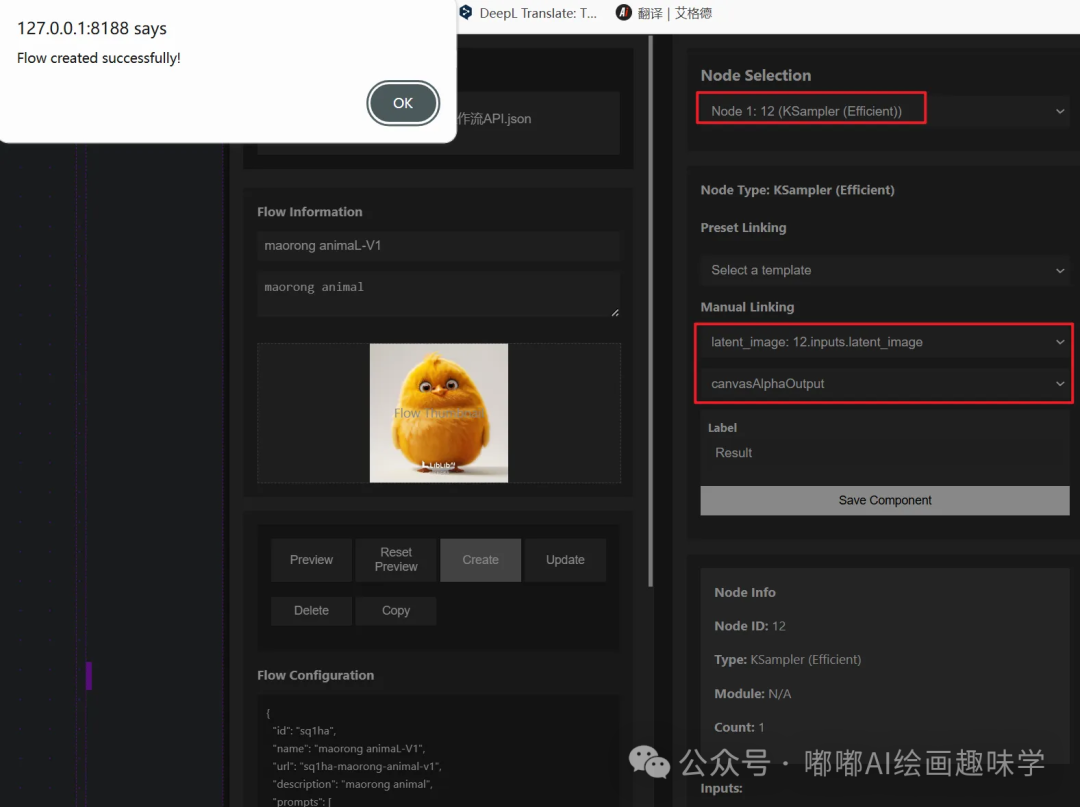Click the DeepL tab favicon
Image resolution: width=1080 pixels, height=807 pixels.
(466, 12)
